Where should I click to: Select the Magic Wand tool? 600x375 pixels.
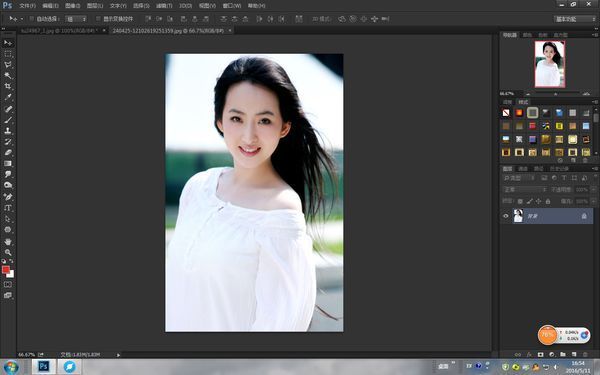[x=8, y=75]
